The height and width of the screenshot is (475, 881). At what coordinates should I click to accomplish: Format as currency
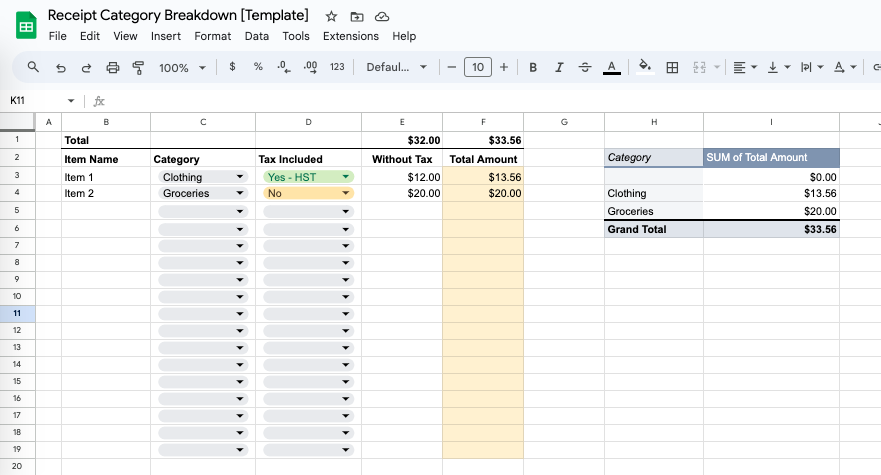point(232,67)
